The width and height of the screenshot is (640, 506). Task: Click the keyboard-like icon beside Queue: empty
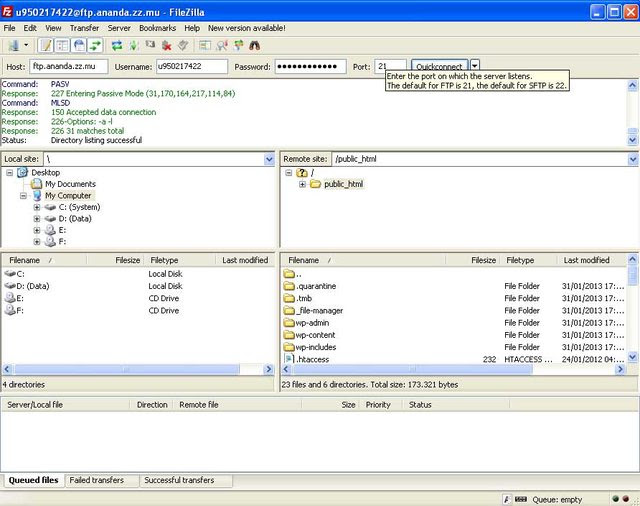point(521,499)
